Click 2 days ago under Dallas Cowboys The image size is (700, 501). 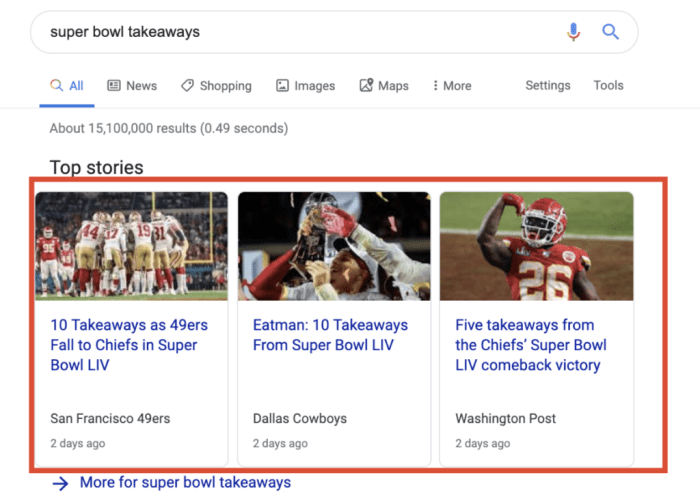point(280,443)
